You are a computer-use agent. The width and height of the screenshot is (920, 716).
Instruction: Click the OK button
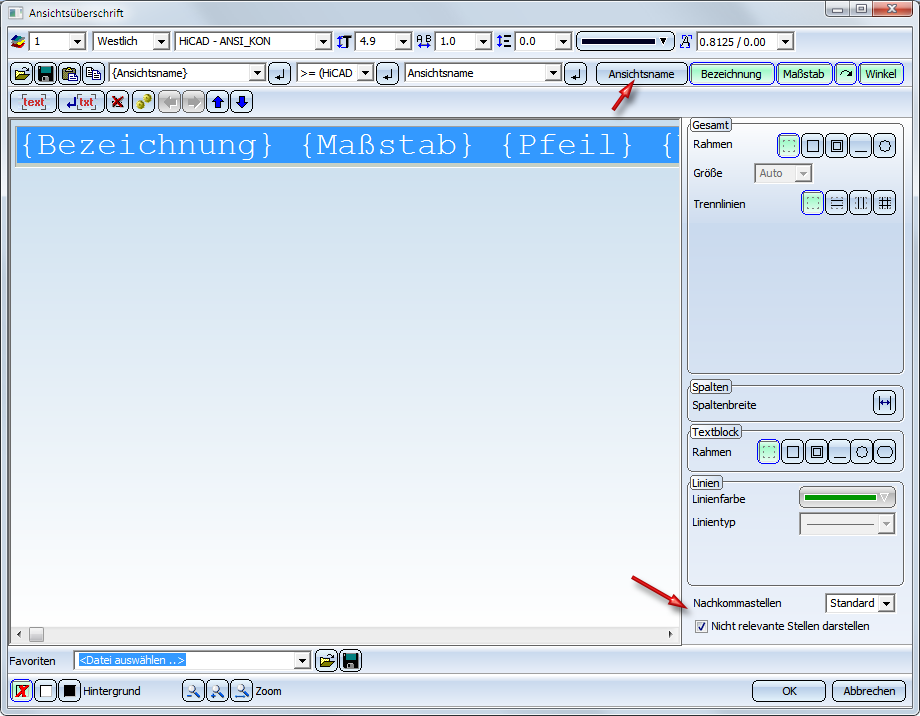click(789, 691)
